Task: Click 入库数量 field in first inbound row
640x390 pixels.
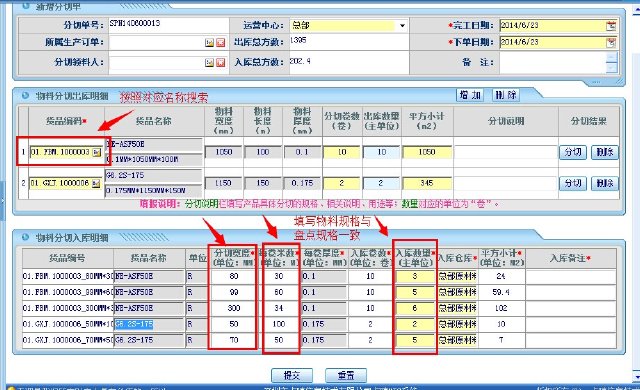Action: click(x=415, y=276)
